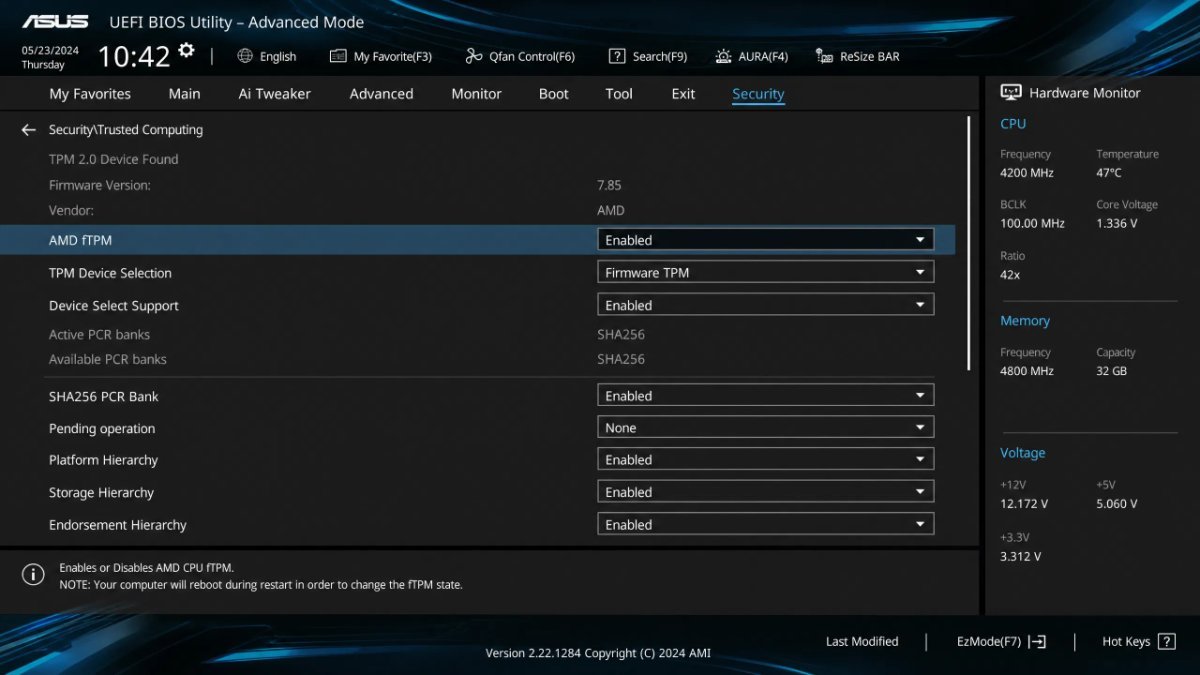Image resolution: width=1200 pixels, height=675 pixels.
Task: Click Hot Keys label
Action: [1126, 642]
